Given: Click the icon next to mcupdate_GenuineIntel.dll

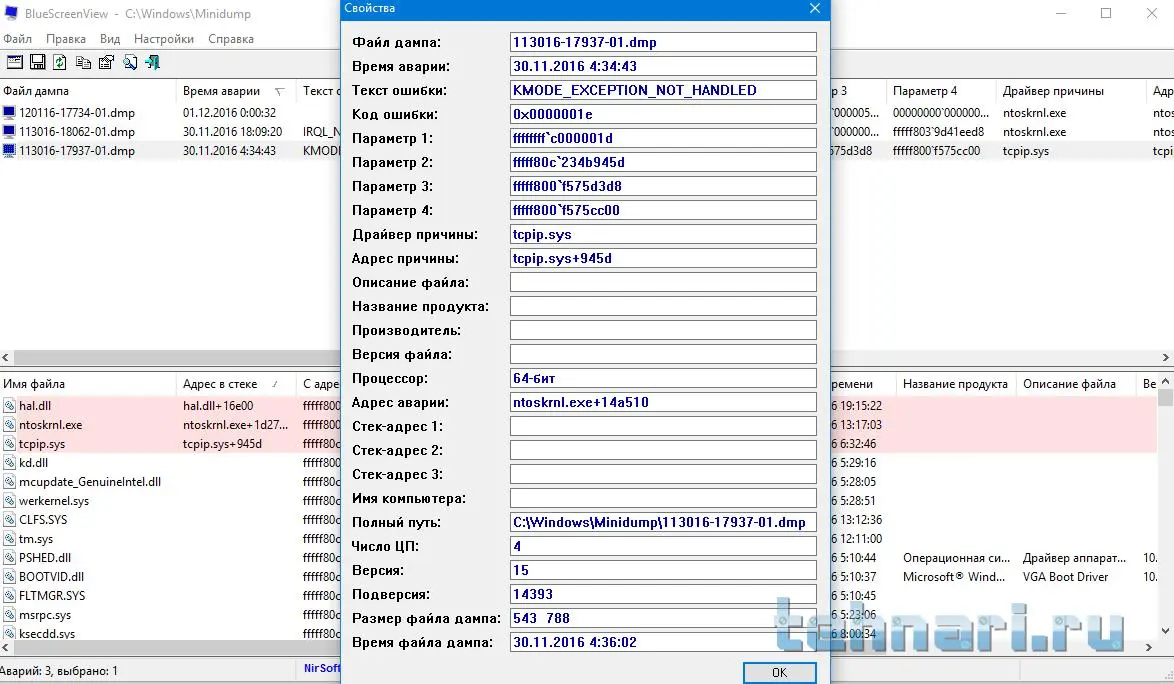Looking at the screenshot, I should click(x=9, y=482).
